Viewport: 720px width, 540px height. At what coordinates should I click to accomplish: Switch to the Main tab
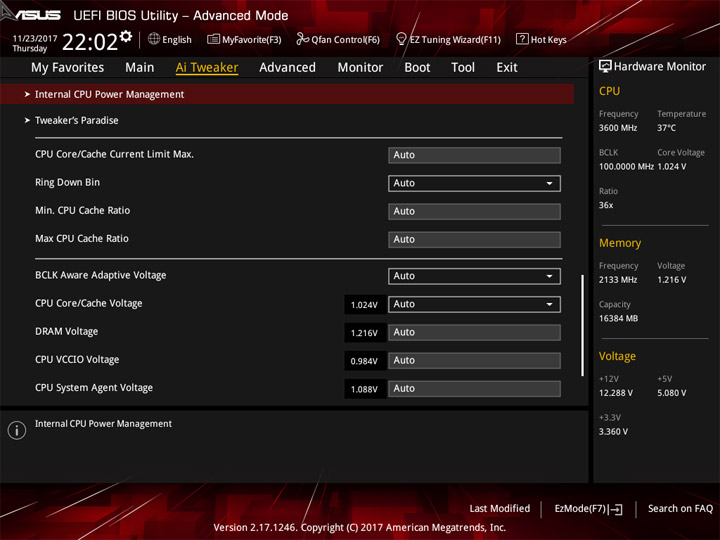tap(140, 68)
